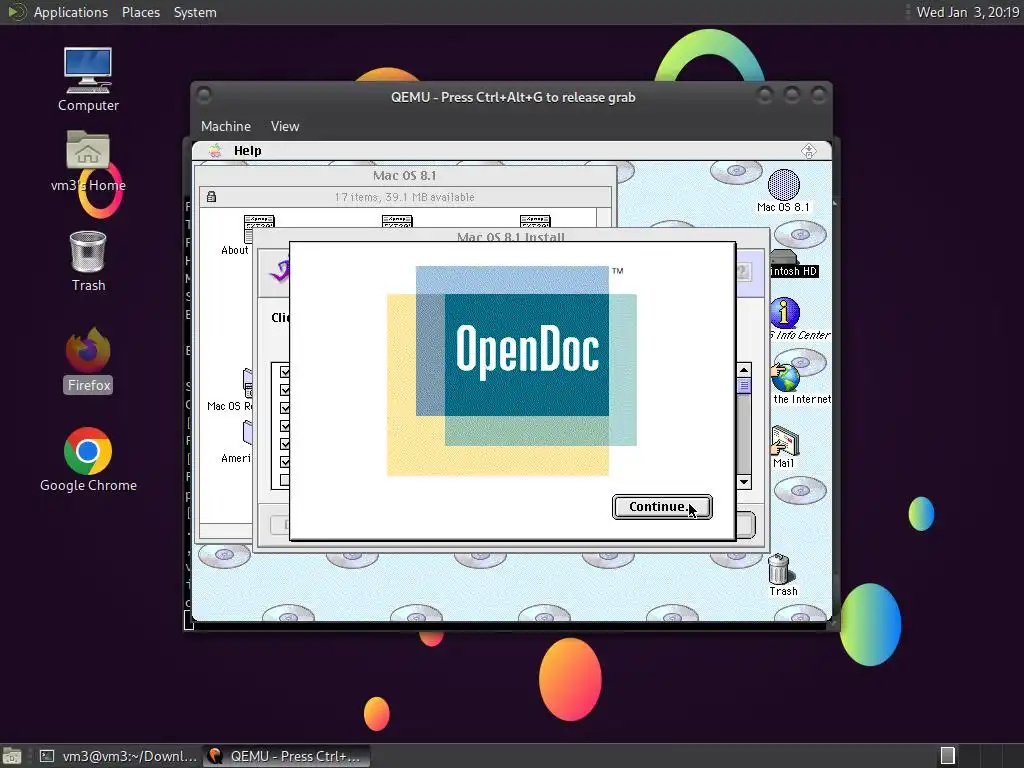Screen dimensions: 1024x768
Task: Toggle the first checkbox in installer list
Action: click(x=285, y=372)
